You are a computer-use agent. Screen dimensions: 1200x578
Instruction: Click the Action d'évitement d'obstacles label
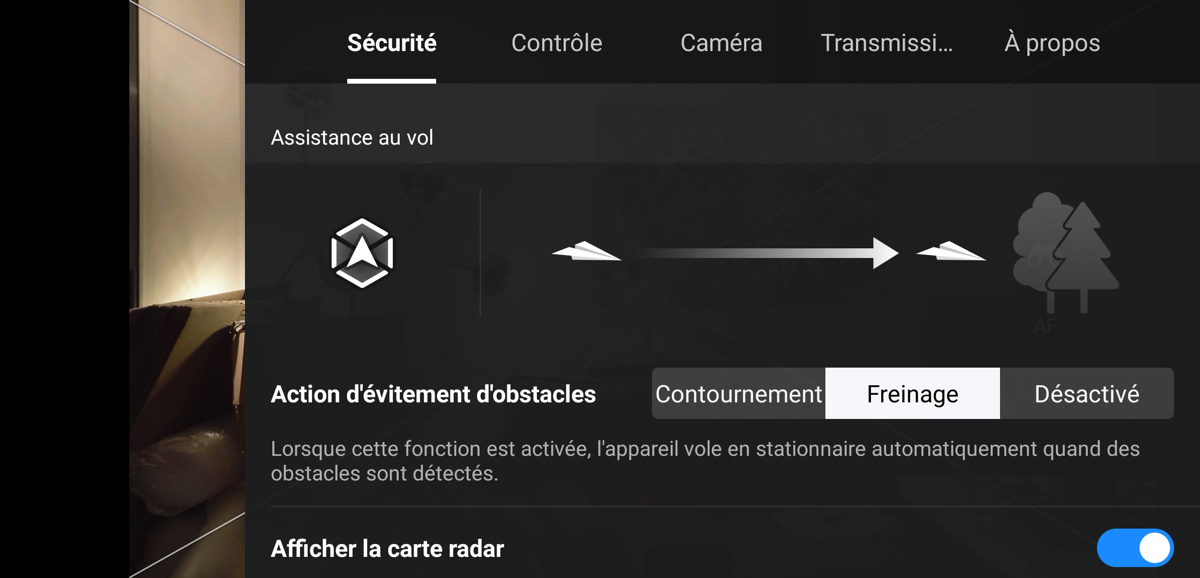(x=433, y=394)
